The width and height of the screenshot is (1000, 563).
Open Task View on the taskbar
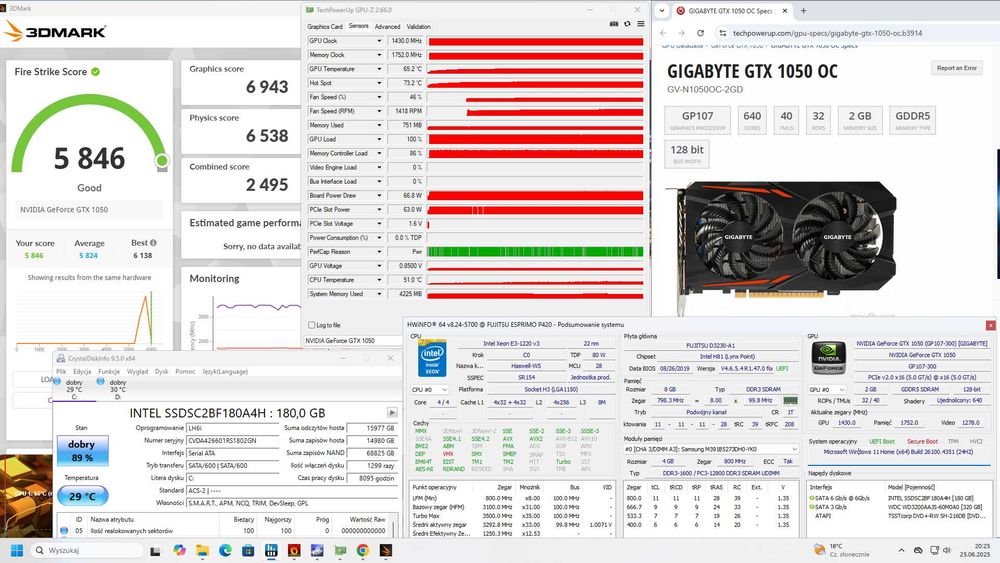156,550
